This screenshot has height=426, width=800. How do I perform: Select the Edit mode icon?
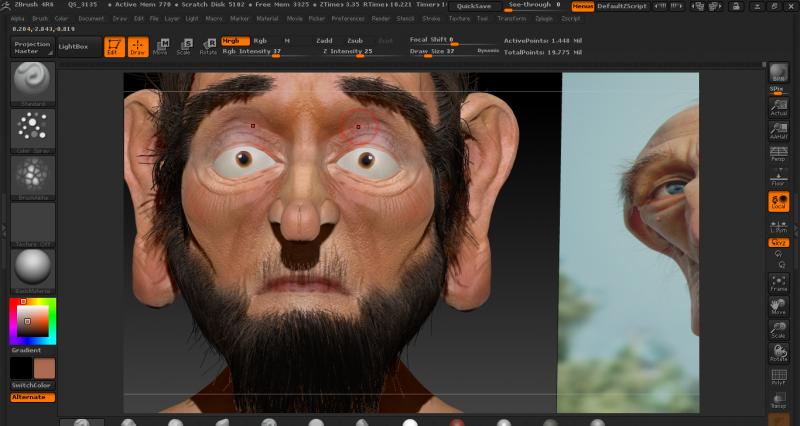pos(114,46)
